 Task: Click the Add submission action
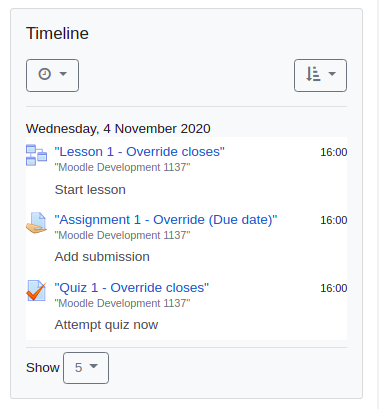[x=102, y=257]
